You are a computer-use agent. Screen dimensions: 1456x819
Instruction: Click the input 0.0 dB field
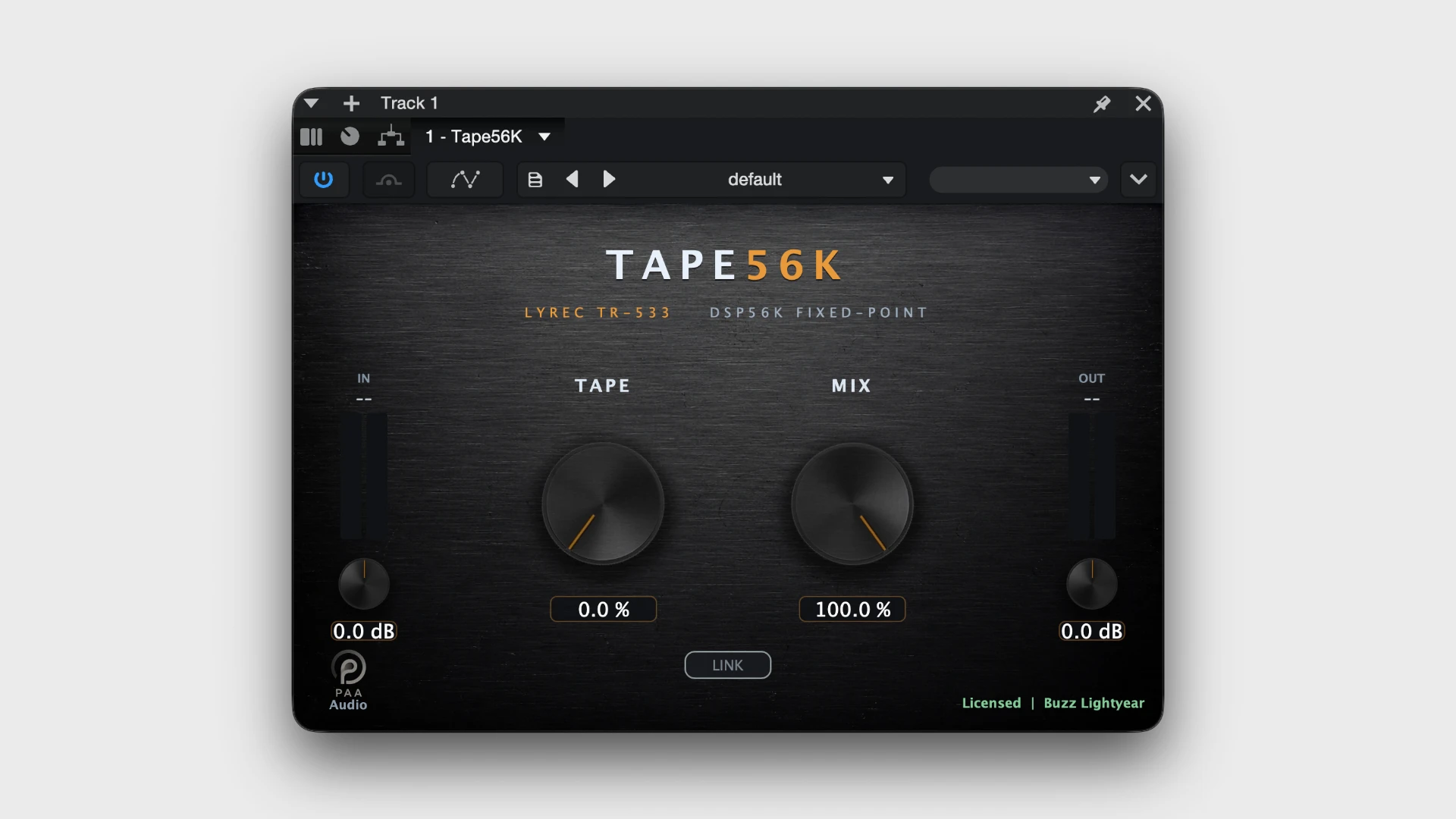tap(364, 631)
